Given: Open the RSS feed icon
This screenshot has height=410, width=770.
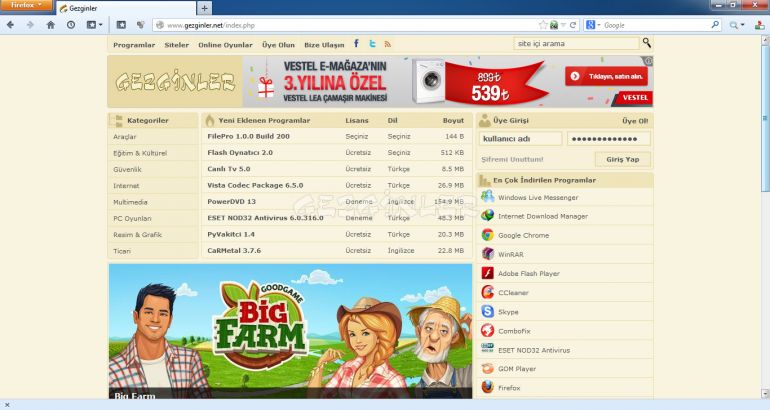Looking at the screenshot, I should pyautogui.click(x=387, y=44).
